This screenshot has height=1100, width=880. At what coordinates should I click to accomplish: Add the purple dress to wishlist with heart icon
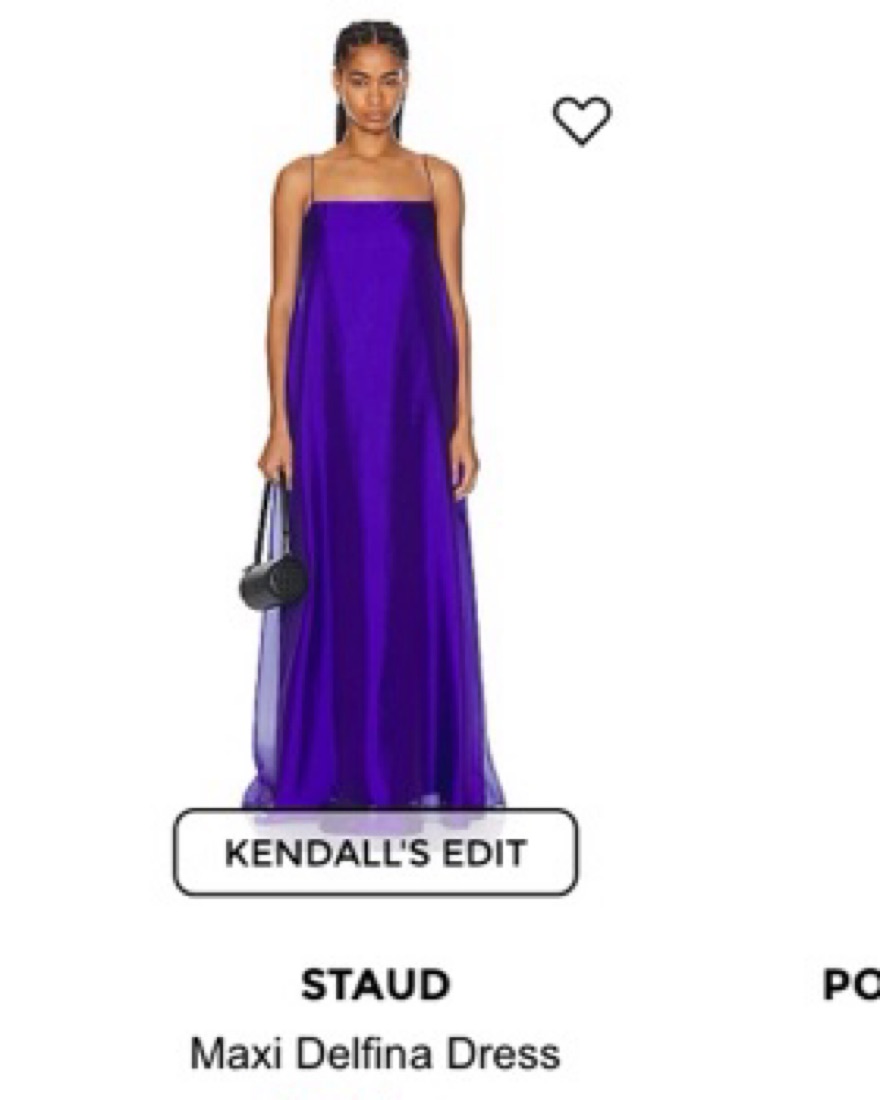click(x=582, y=121)
